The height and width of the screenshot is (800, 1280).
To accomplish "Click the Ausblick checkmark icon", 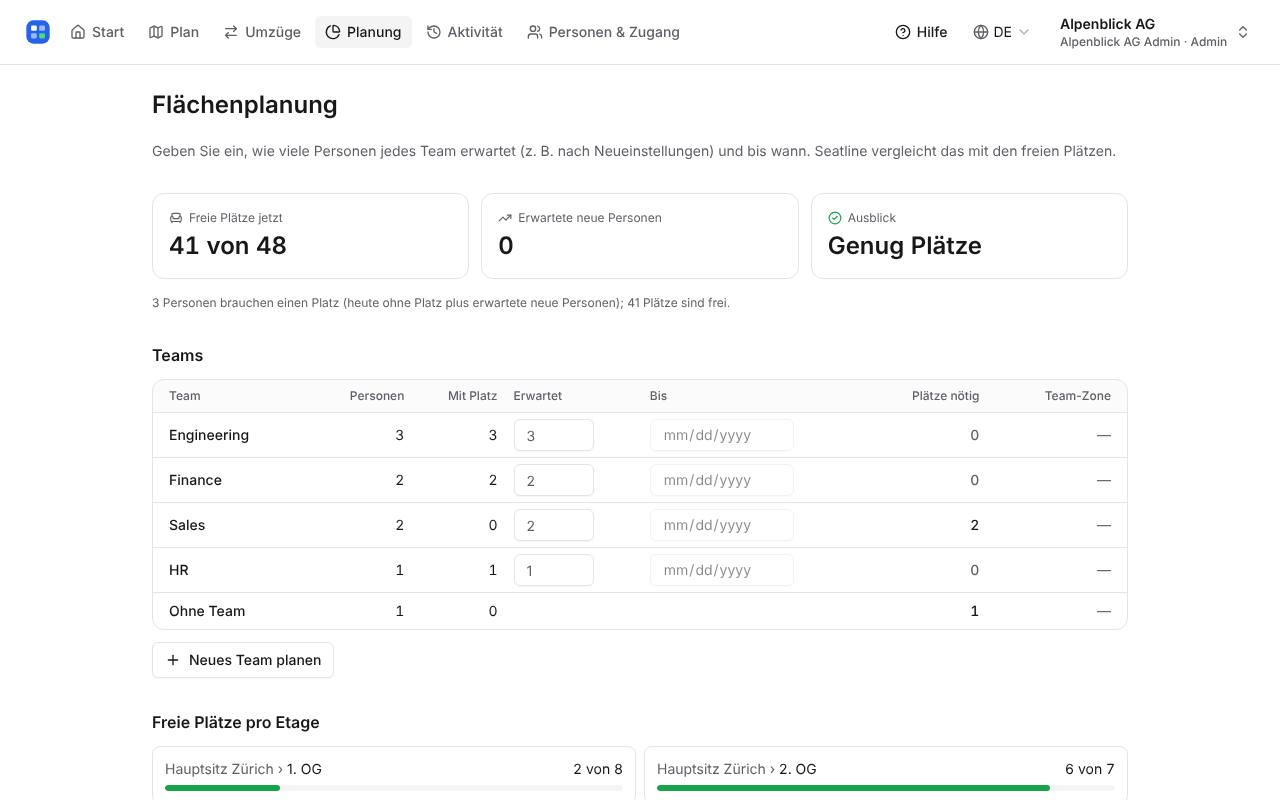I will [835, 218].
